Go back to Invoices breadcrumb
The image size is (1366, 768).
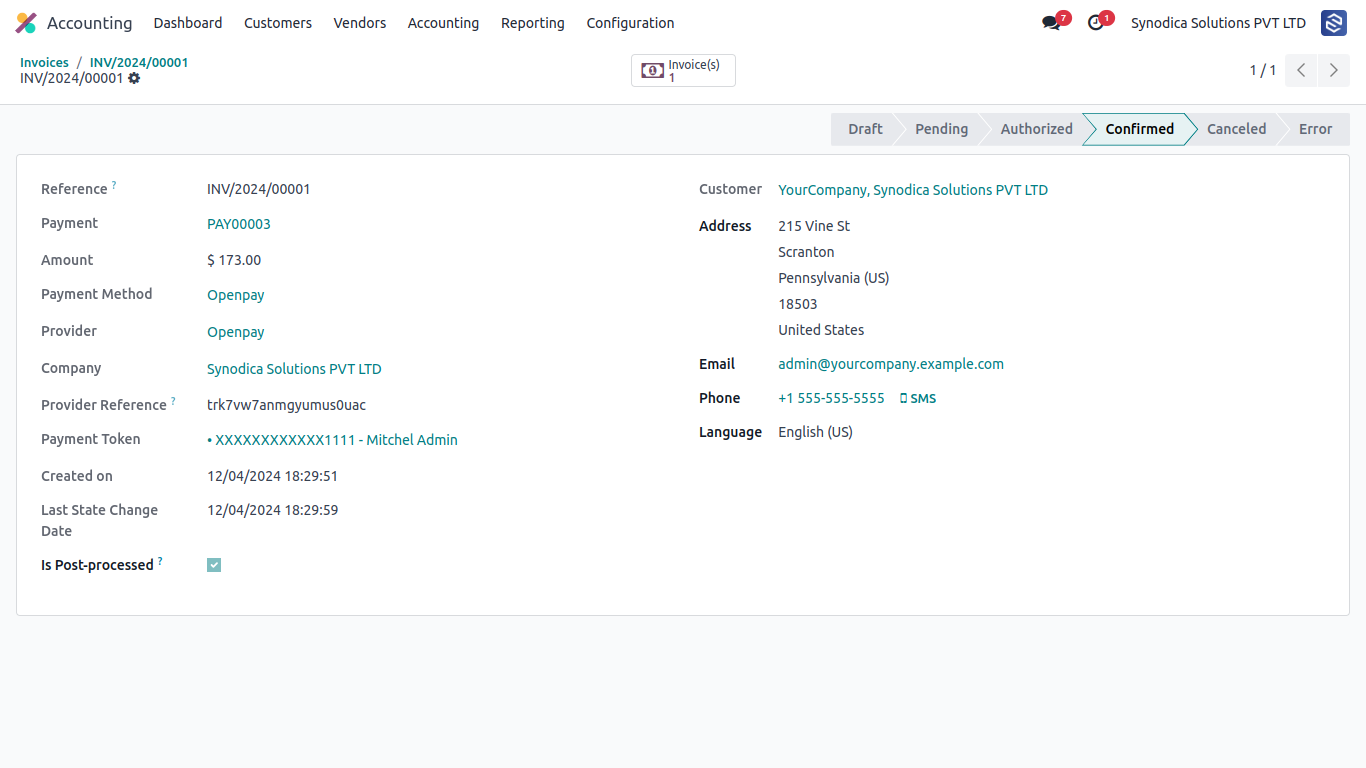(44, 62)
